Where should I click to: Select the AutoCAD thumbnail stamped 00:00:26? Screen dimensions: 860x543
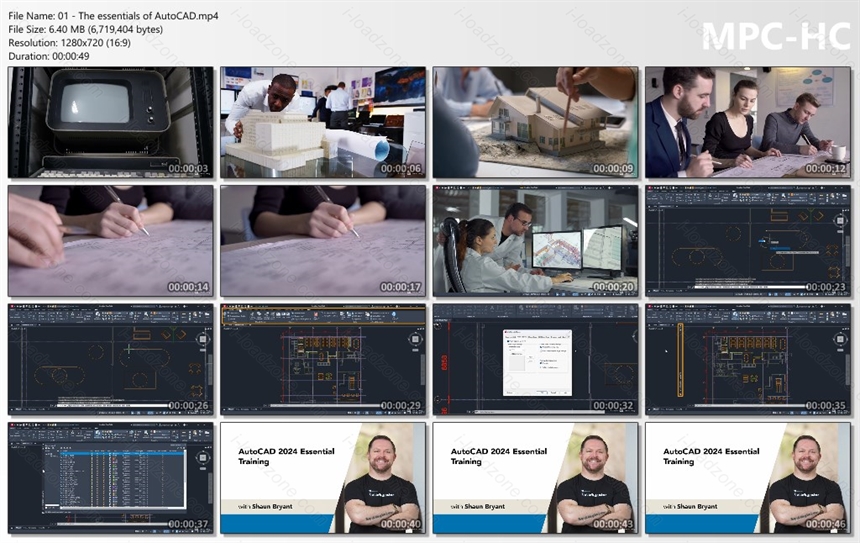pos(111,359)
